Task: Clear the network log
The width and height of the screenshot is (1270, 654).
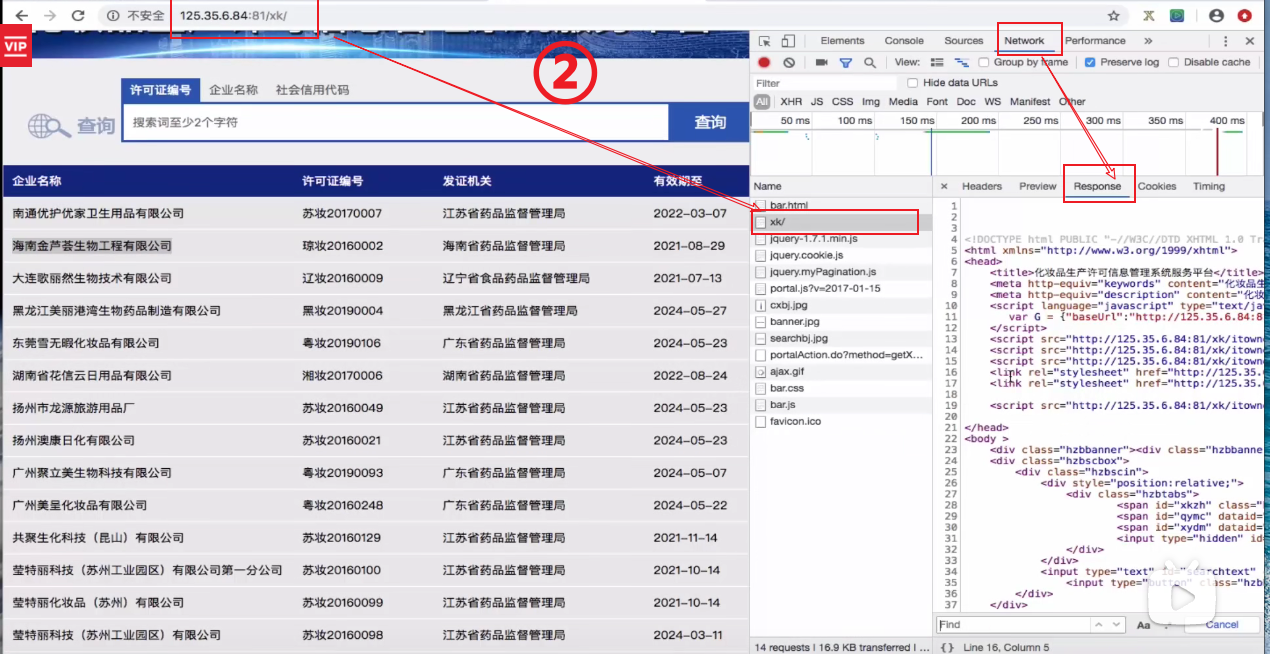Action: (789, 62)
